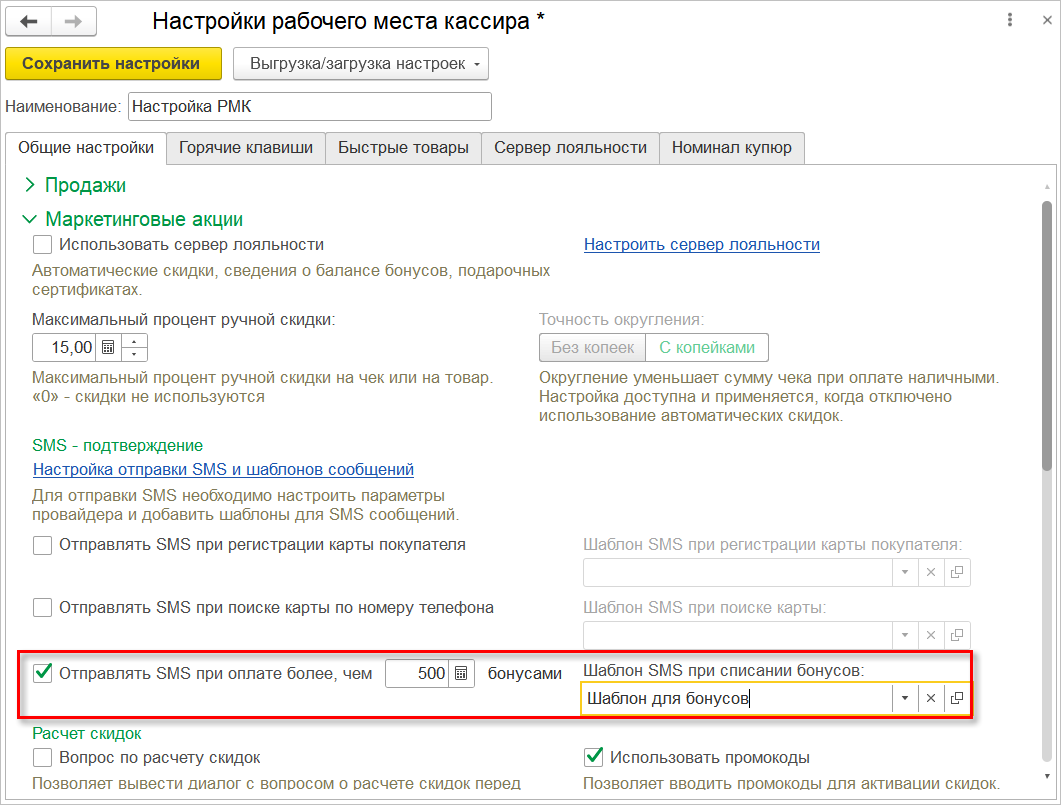
Task: Open calculator for maximum manual discount percent
Action: 108,348
